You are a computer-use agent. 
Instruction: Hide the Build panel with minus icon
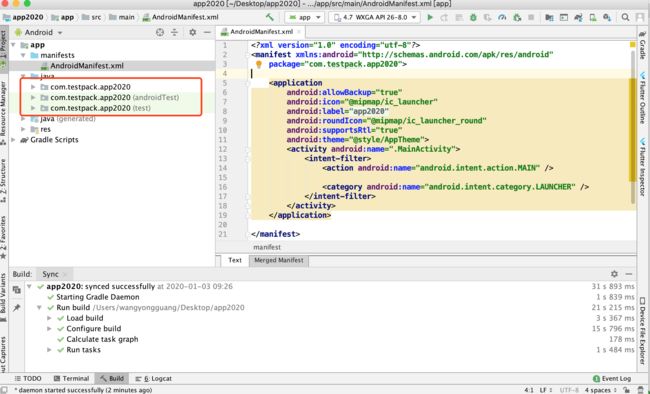click(629, 274)
